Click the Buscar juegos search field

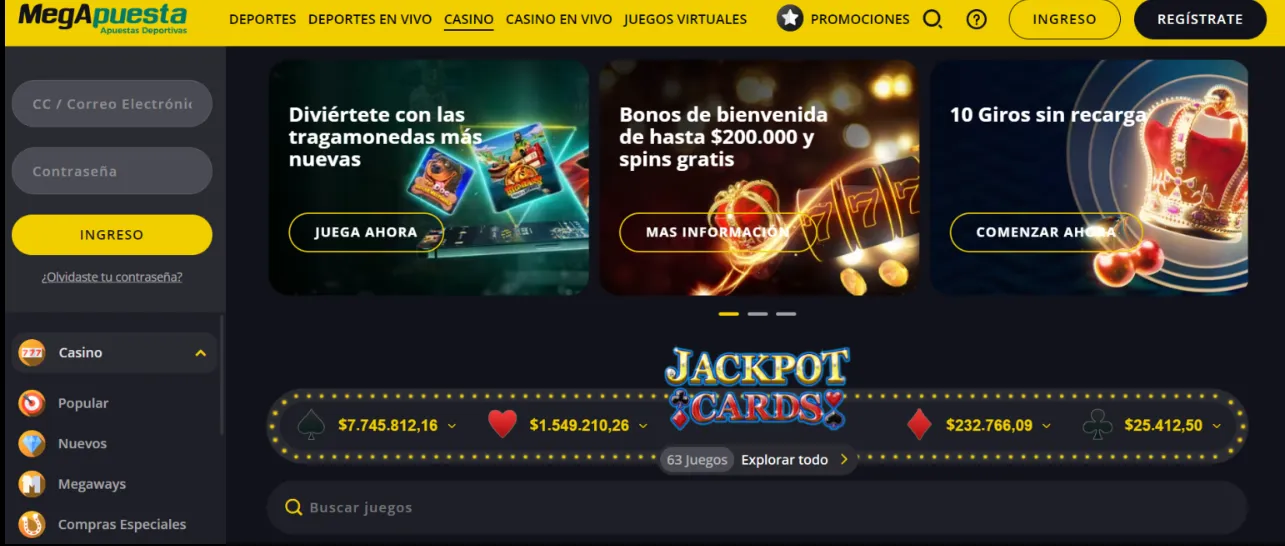pyautogui.click(x=757, y=507)
